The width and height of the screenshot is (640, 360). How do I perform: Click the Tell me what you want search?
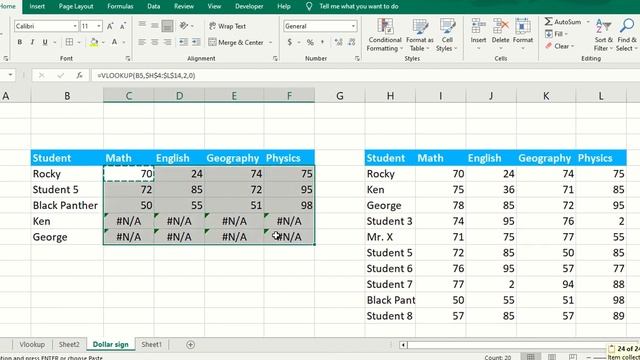pyautogui.click(x=359, y=6)
